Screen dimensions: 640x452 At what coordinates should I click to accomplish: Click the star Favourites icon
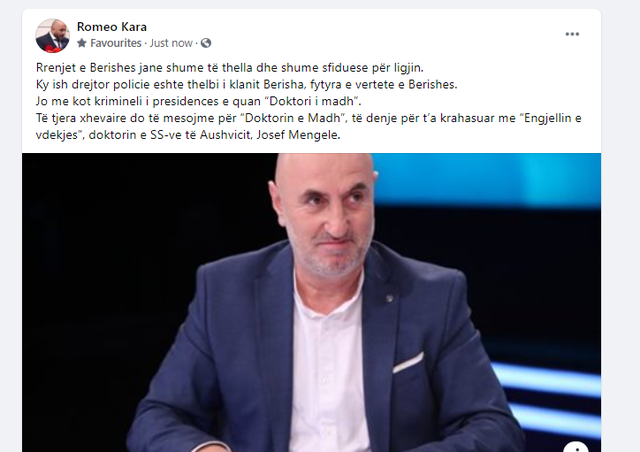point(82,43)
